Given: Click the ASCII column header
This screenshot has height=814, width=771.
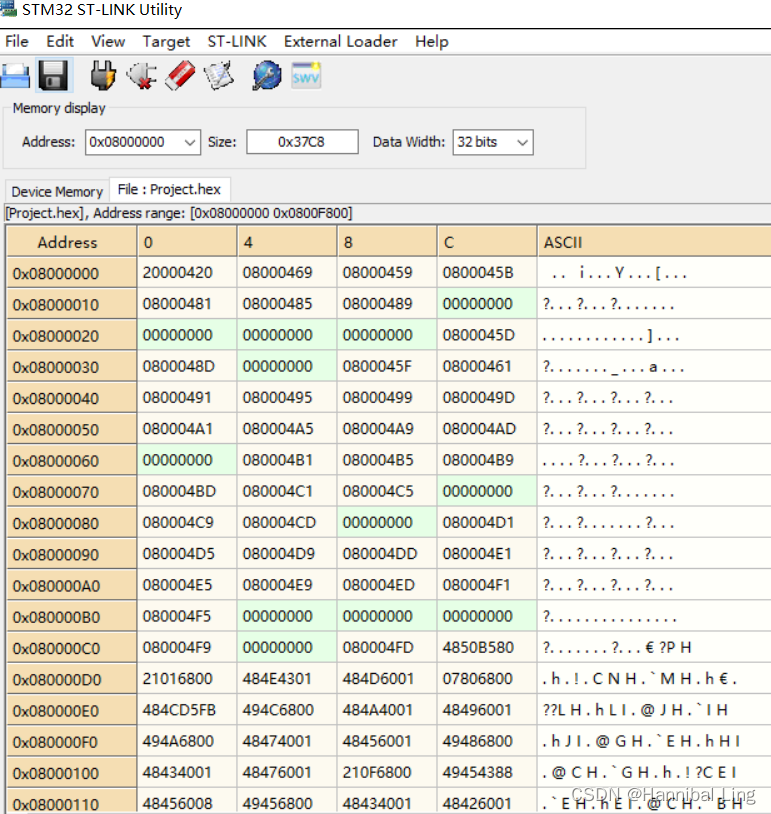Looking at the screenshot, I should (x=654, y=242).
